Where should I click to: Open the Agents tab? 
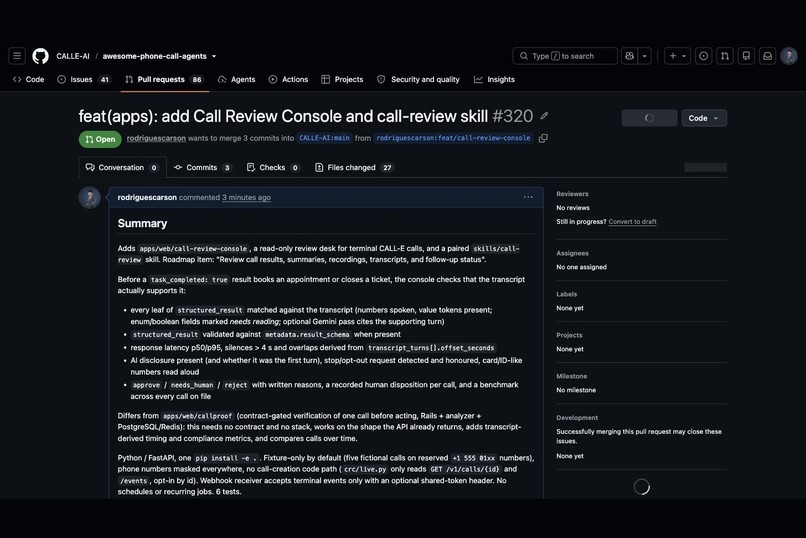pos(236,80)
